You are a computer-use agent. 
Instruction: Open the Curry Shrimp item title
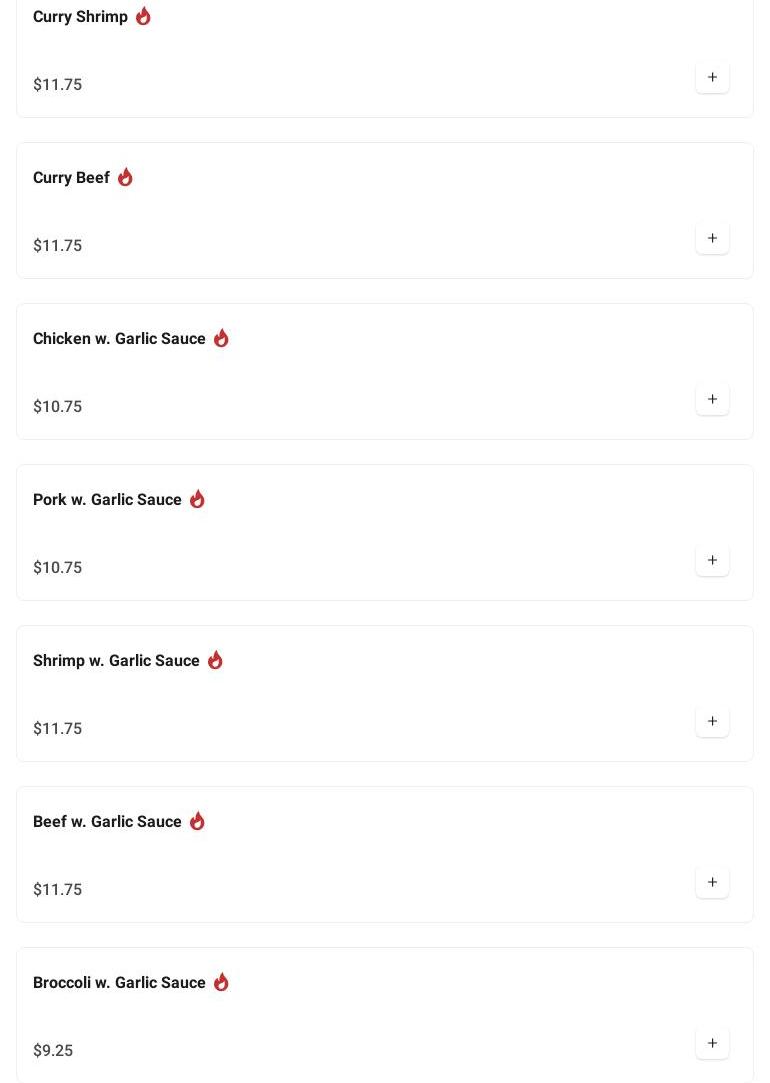(x=80, y=17)
